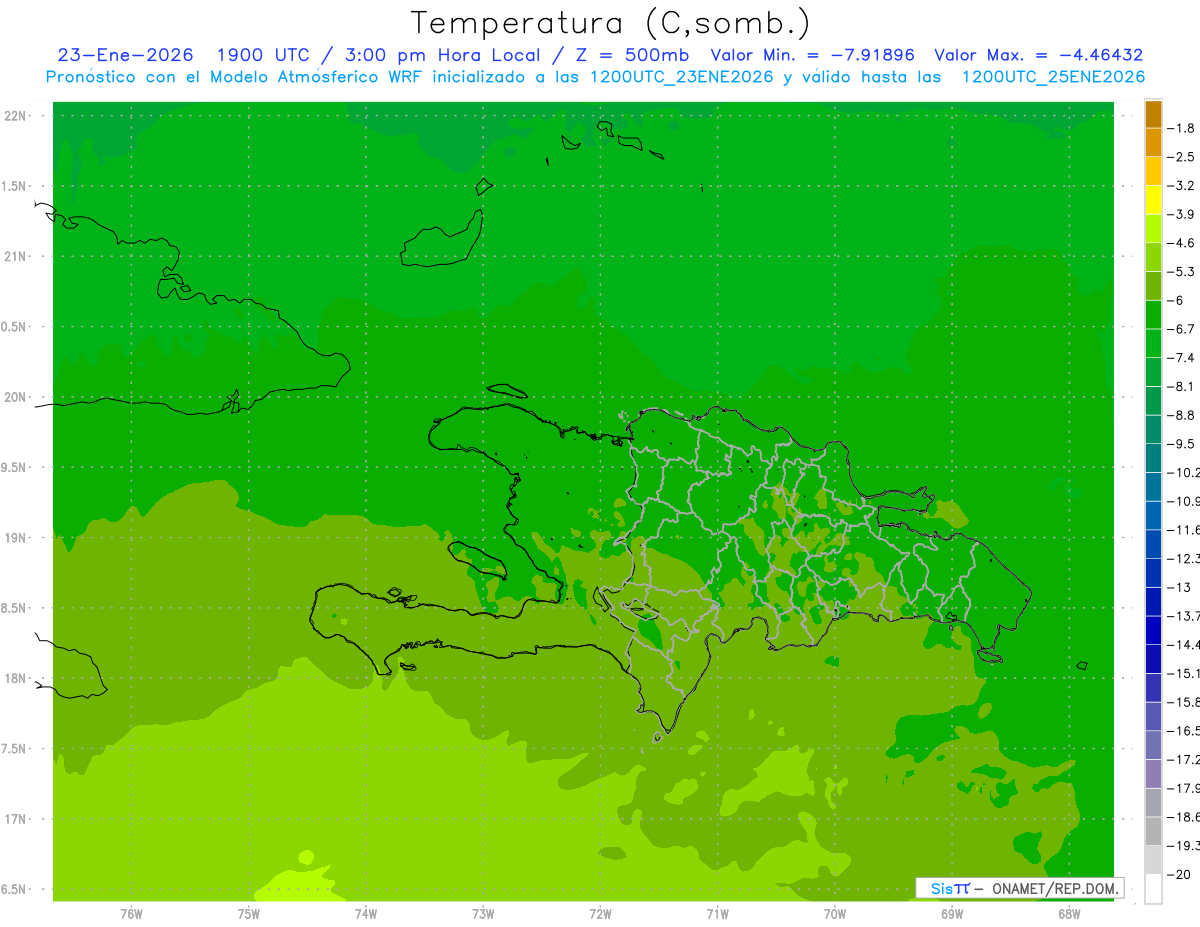Click the legend value "-20"
The width and height of the screenshot is (1200, 927).
click(1180, 875)
